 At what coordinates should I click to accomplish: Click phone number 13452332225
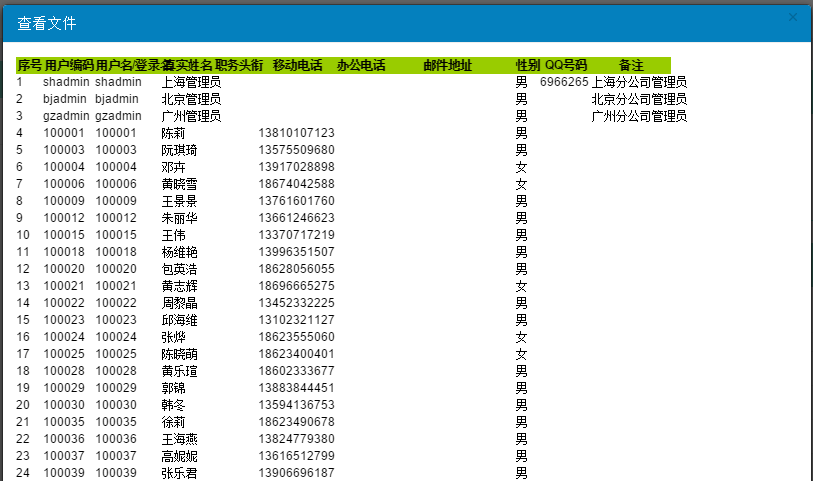click(297, 303)
